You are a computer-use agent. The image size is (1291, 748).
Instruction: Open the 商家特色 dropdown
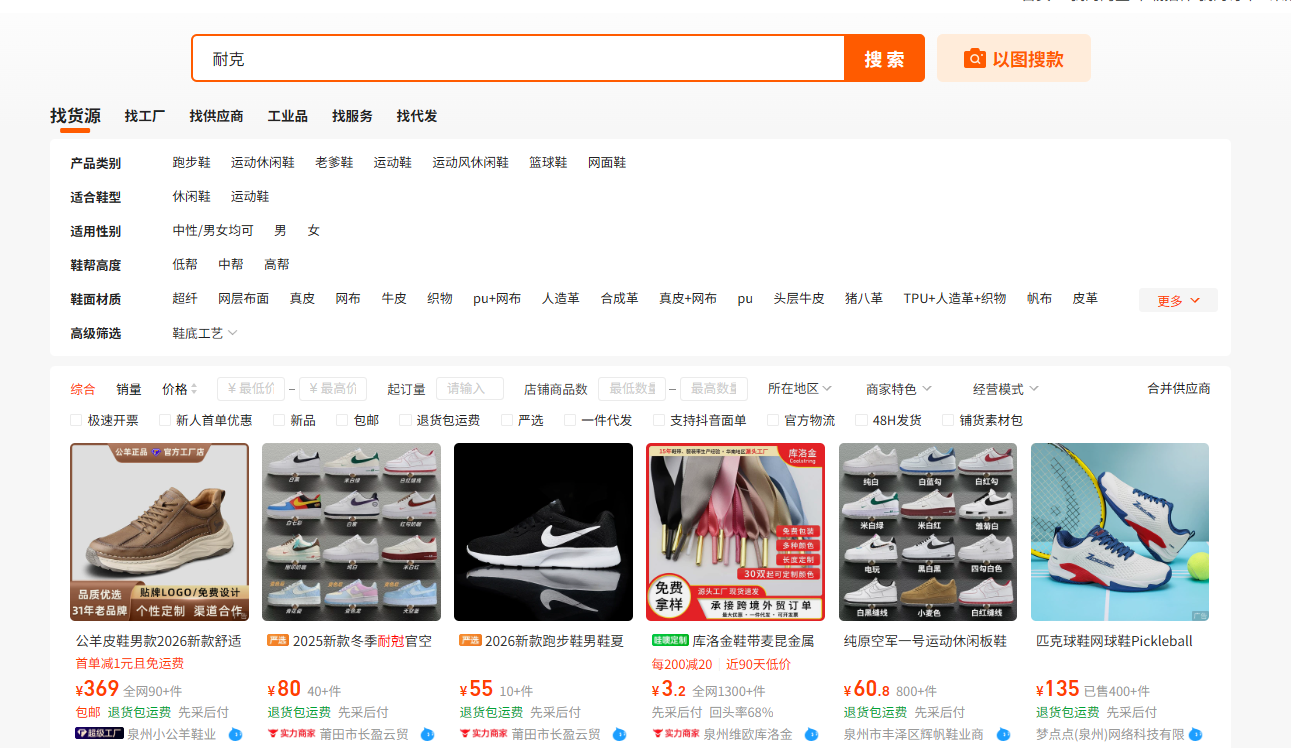(x=899, y=388)
